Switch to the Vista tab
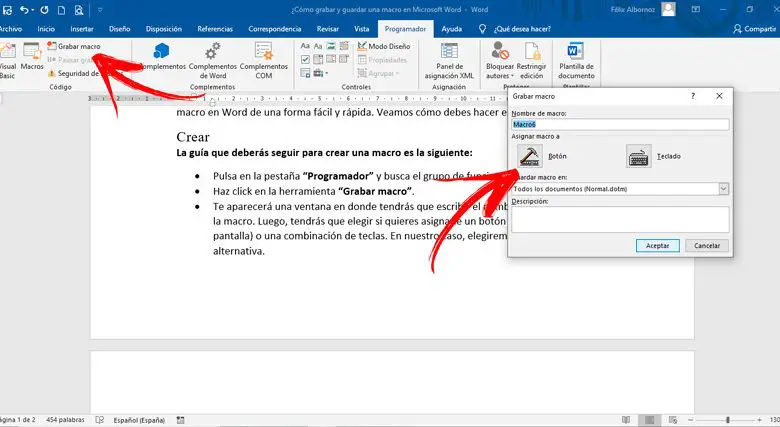780x427 pixels. (x=362, y=29)
